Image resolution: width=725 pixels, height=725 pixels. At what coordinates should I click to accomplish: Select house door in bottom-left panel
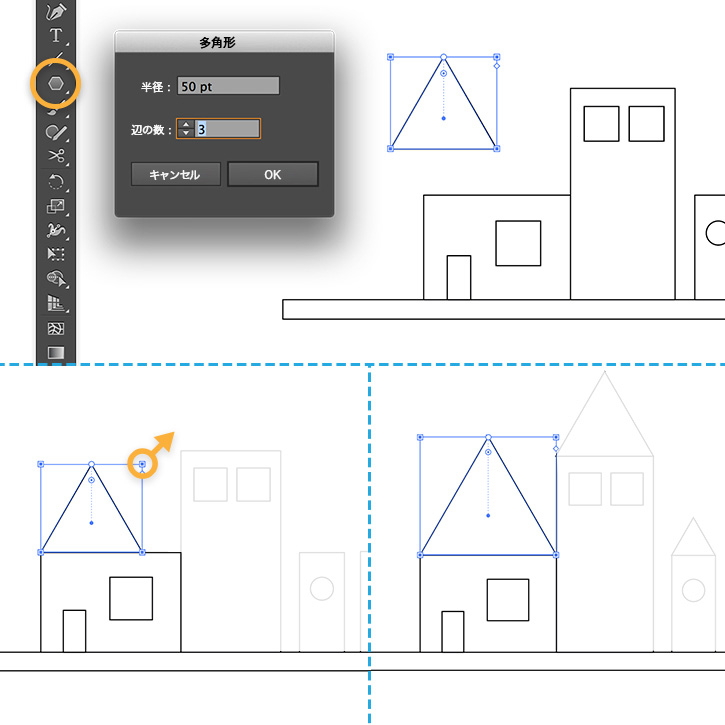point(74,631)
